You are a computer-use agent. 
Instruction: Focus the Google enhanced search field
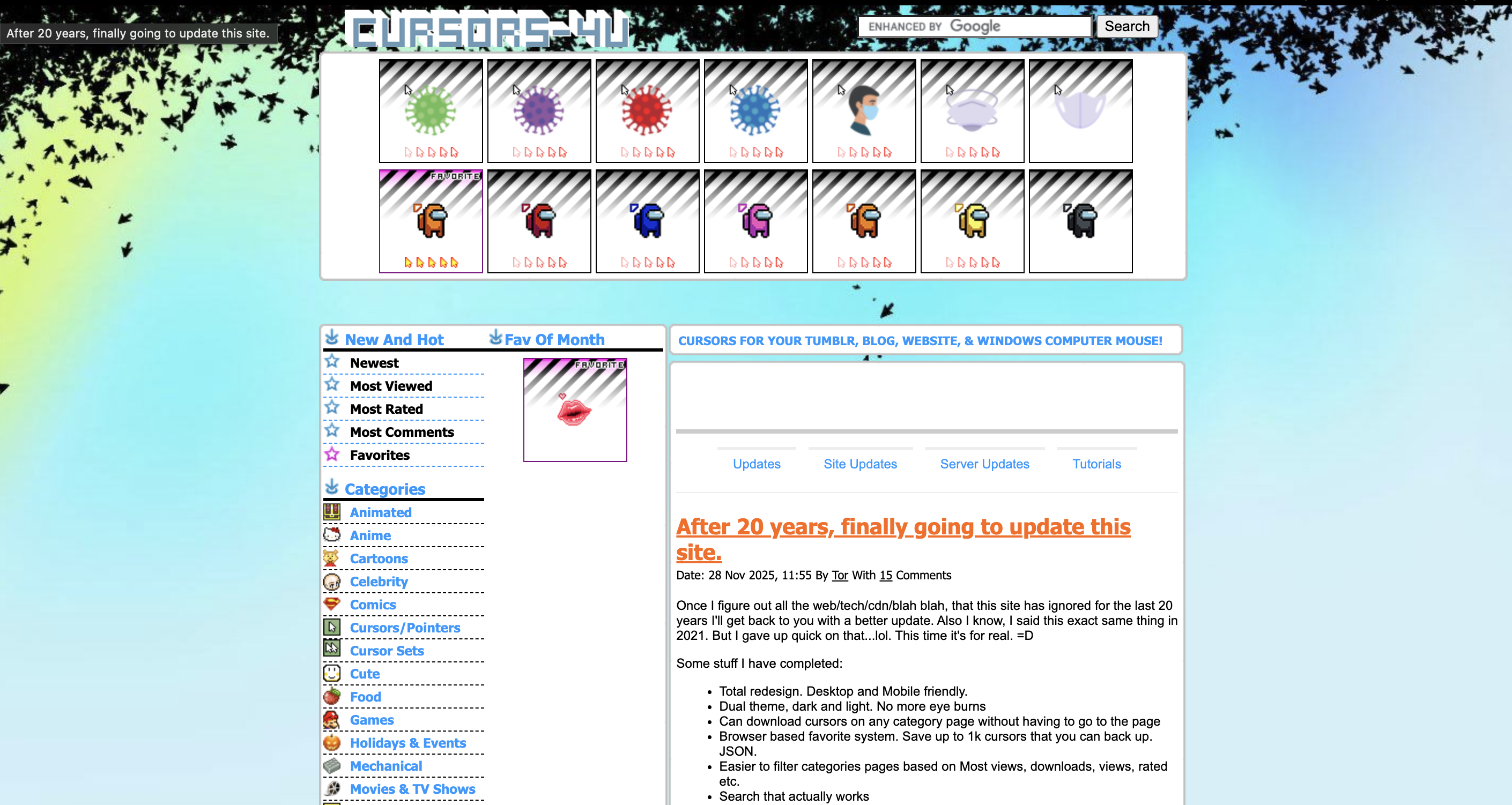coord(974,26)
